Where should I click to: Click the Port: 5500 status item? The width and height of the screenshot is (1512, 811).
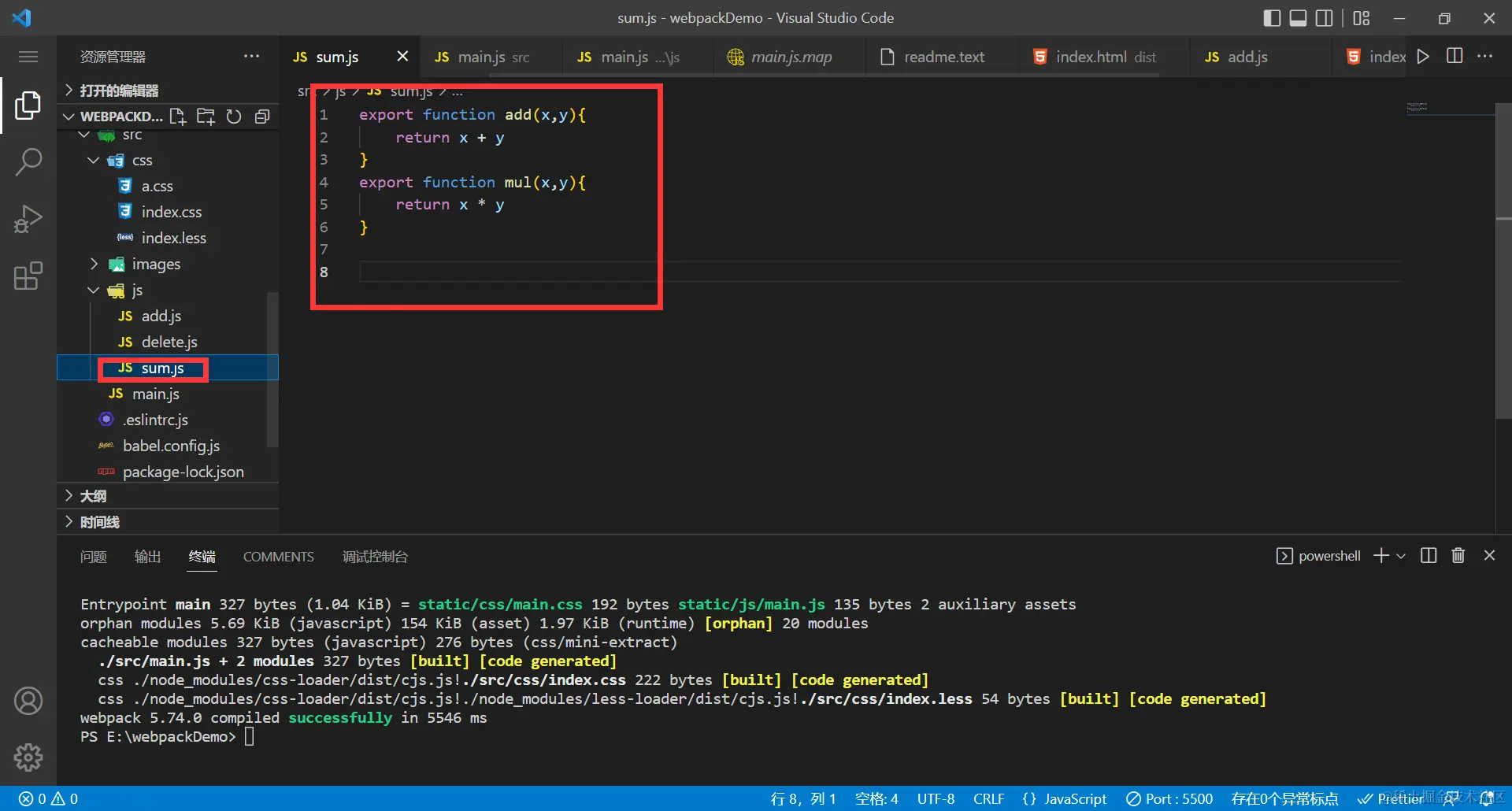[1169, 798]
